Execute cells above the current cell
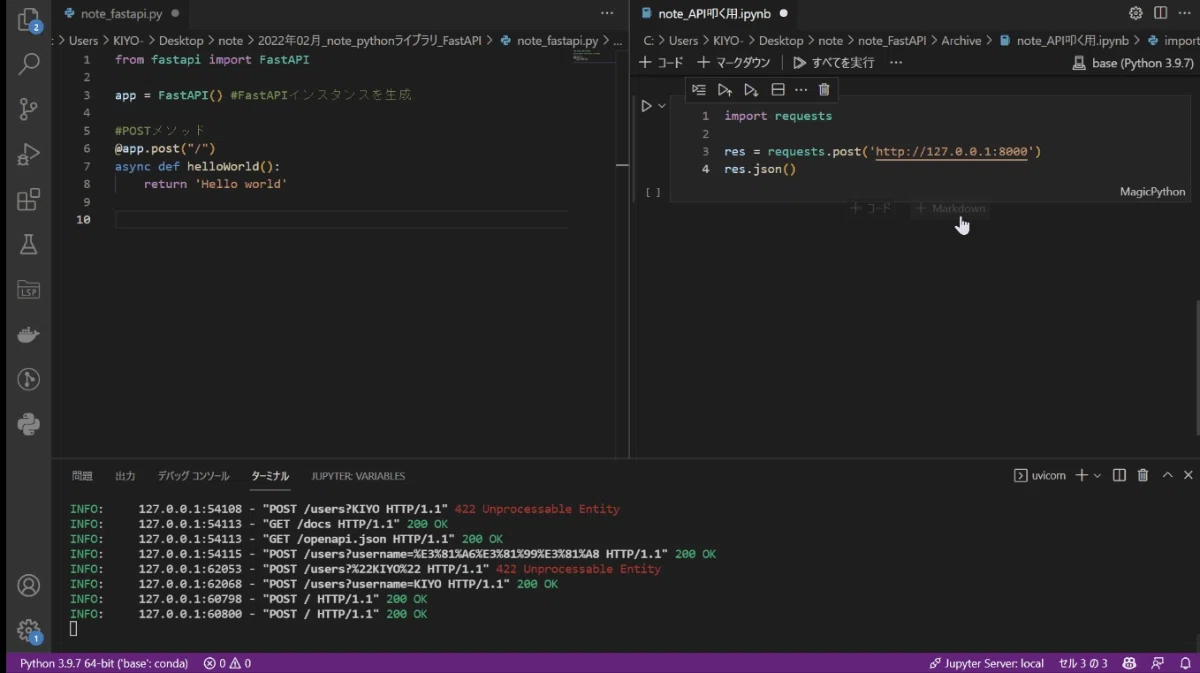This screenshot has width=1200, height=673. (725, 89)
